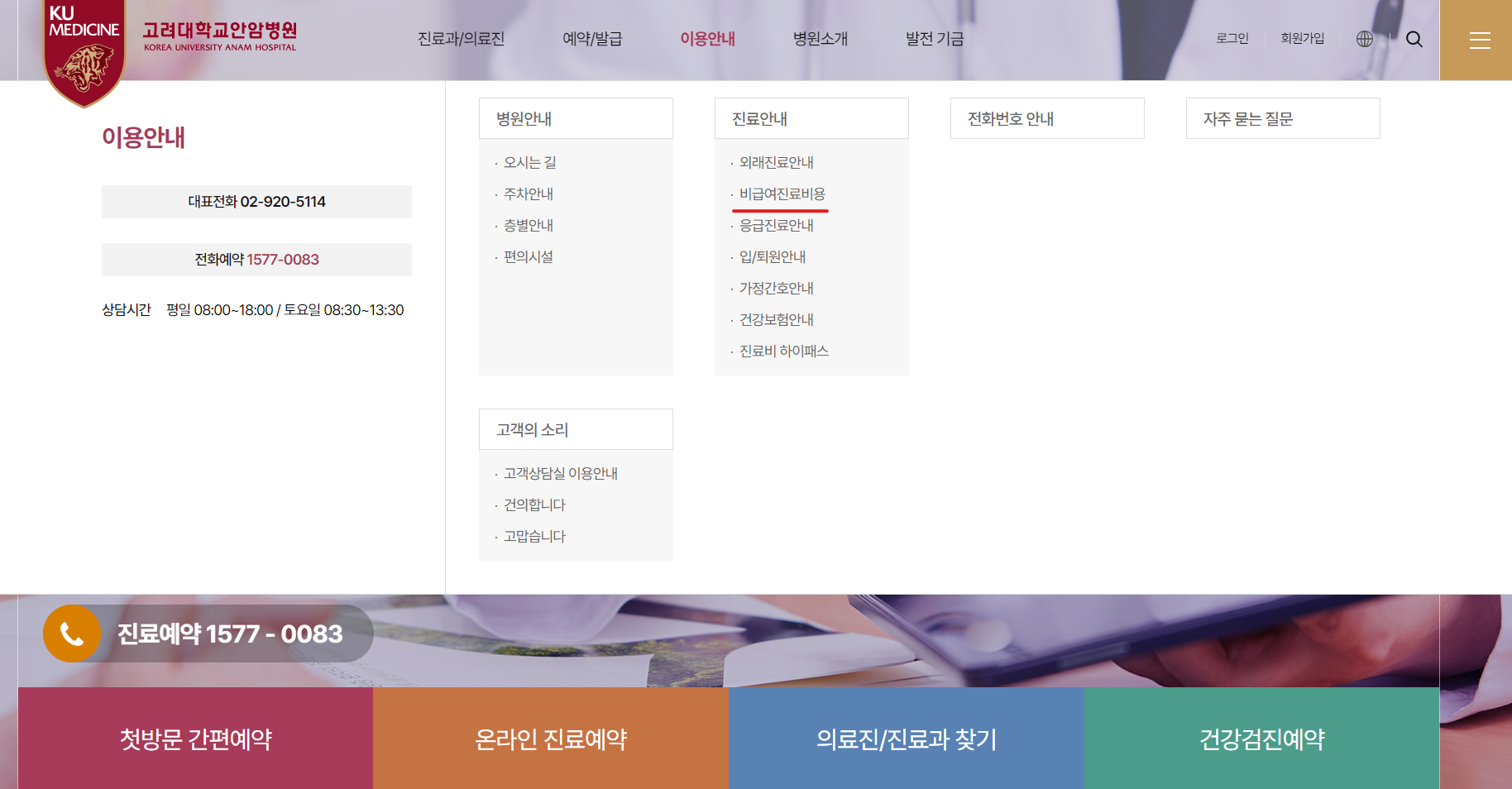Open the 발전 기금 menu

point(935,39)
